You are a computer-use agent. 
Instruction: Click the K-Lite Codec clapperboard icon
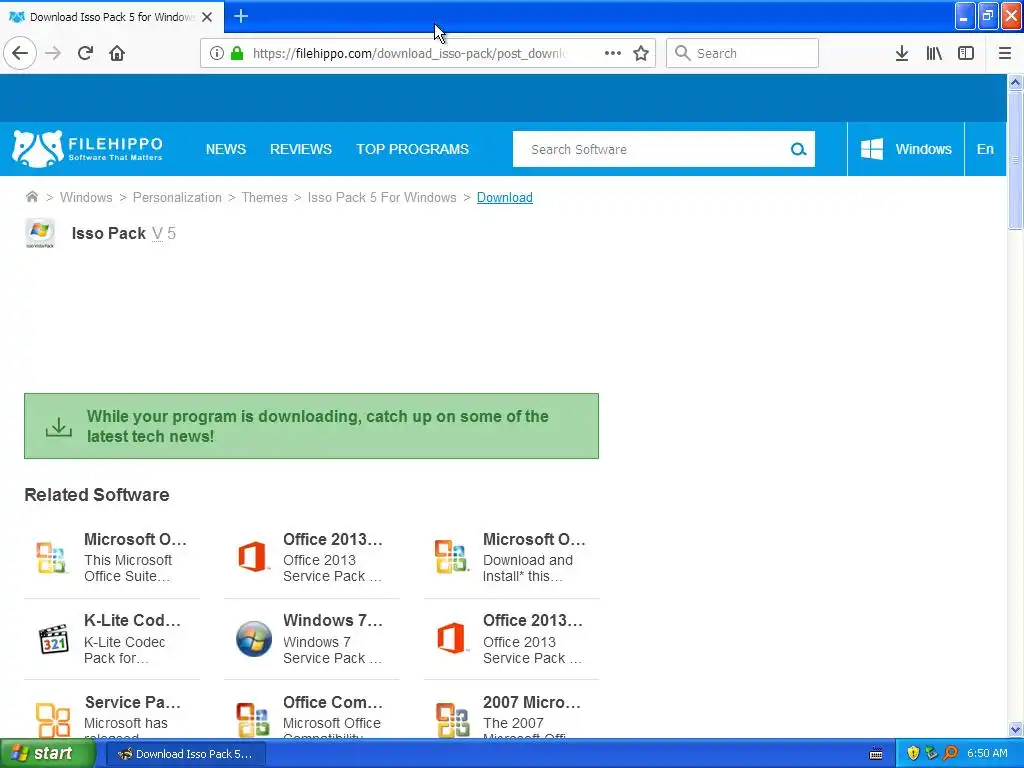coord(54,639)
